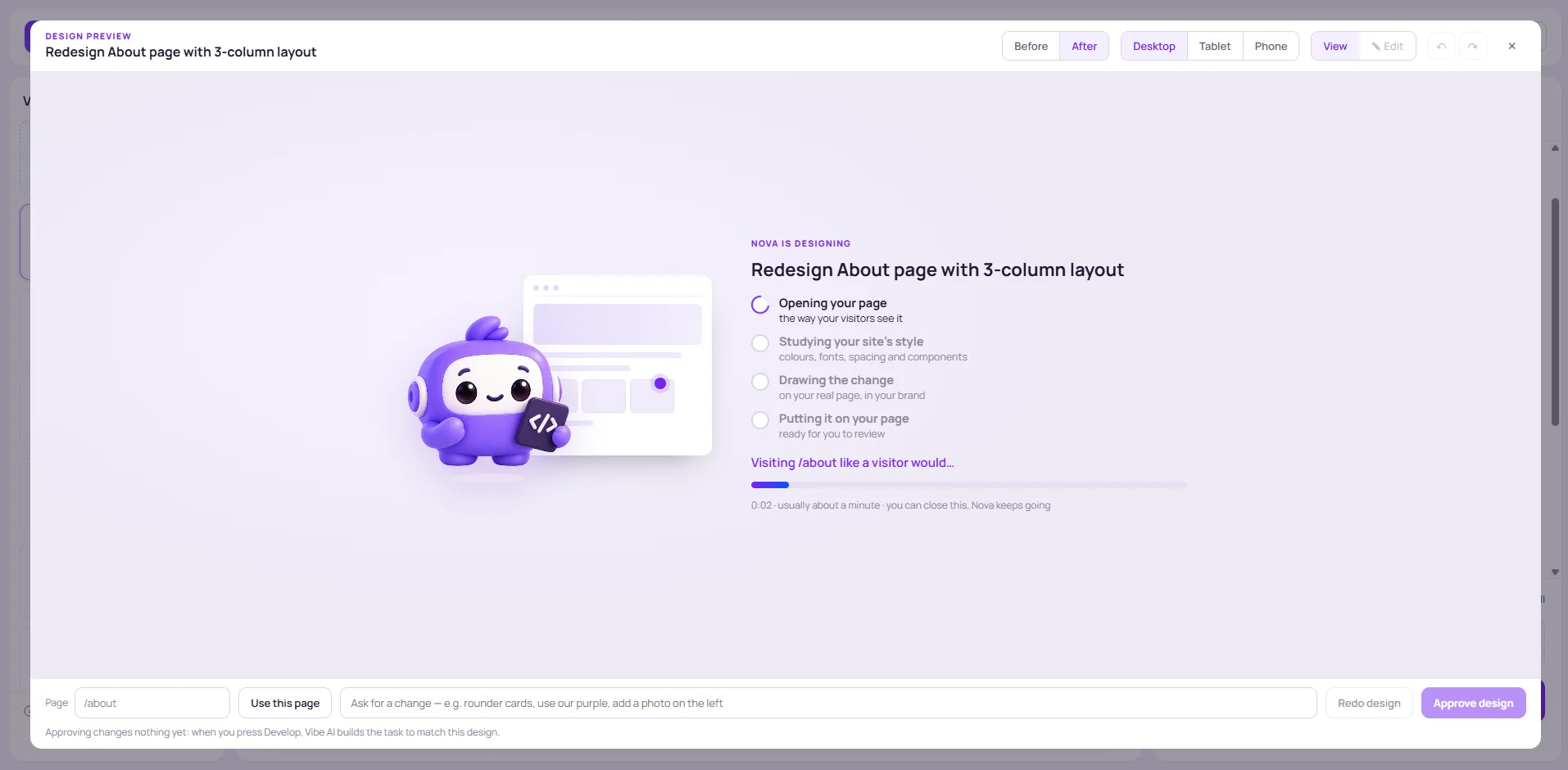1568x770 pixels.
Task: Click the redo arrow icon
Action: 1472,46
